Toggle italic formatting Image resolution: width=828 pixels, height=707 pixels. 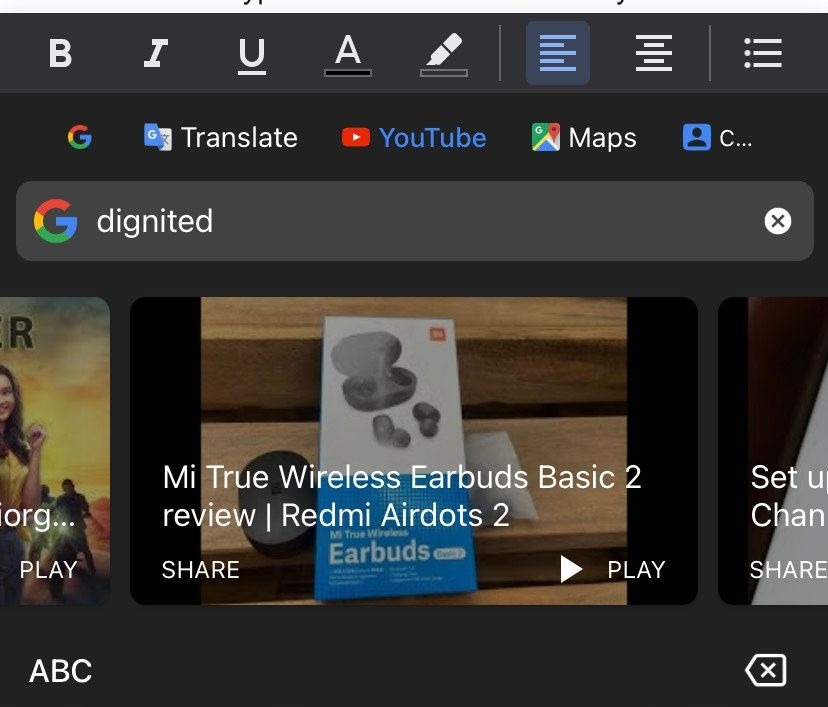click(156, 53)
